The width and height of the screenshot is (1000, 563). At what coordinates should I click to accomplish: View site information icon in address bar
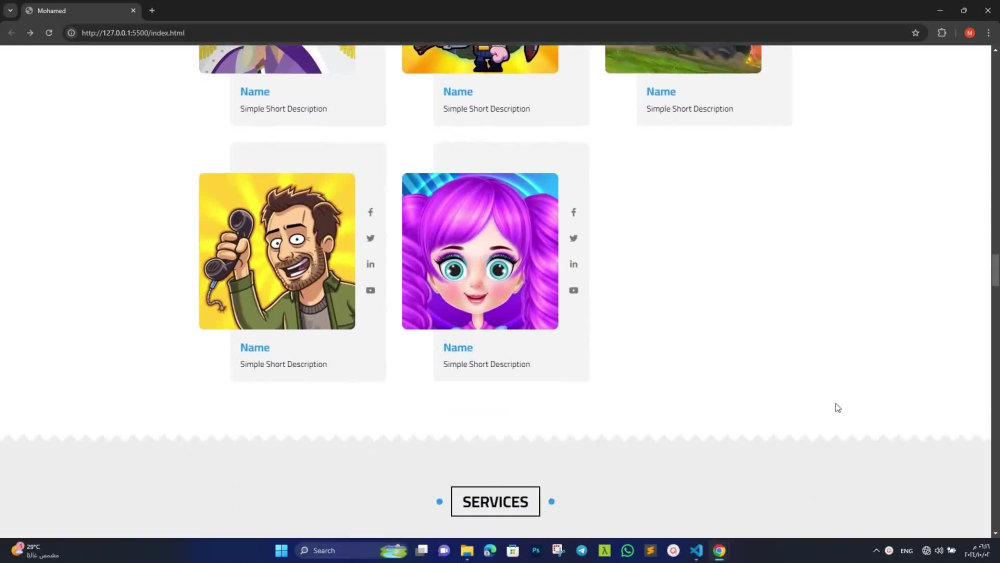(x=71, y=33)
